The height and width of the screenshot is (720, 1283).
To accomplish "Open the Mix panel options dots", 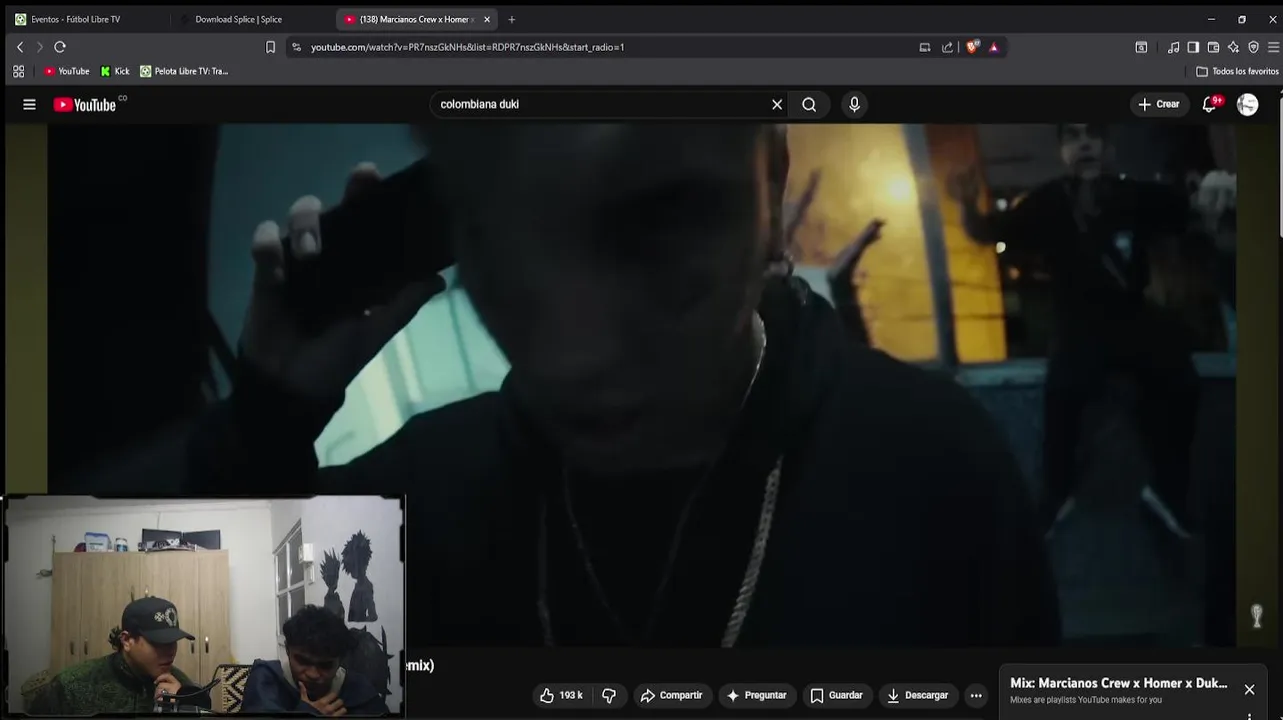I will tap(1249, 715).
